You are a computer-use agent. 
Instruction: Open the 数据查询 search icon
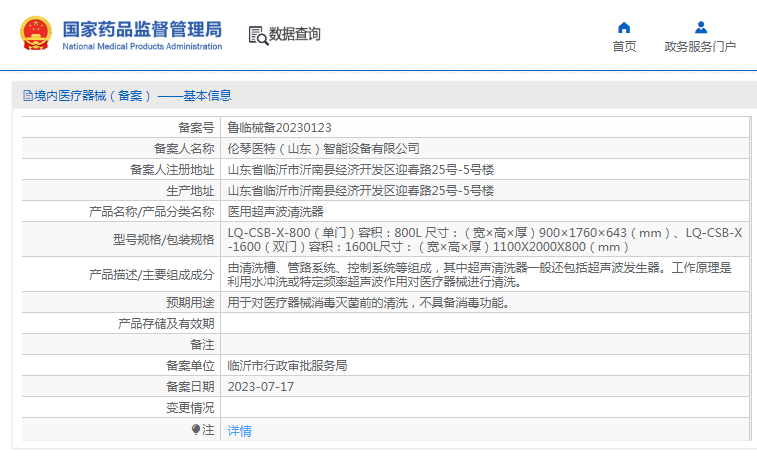point(258,36)
